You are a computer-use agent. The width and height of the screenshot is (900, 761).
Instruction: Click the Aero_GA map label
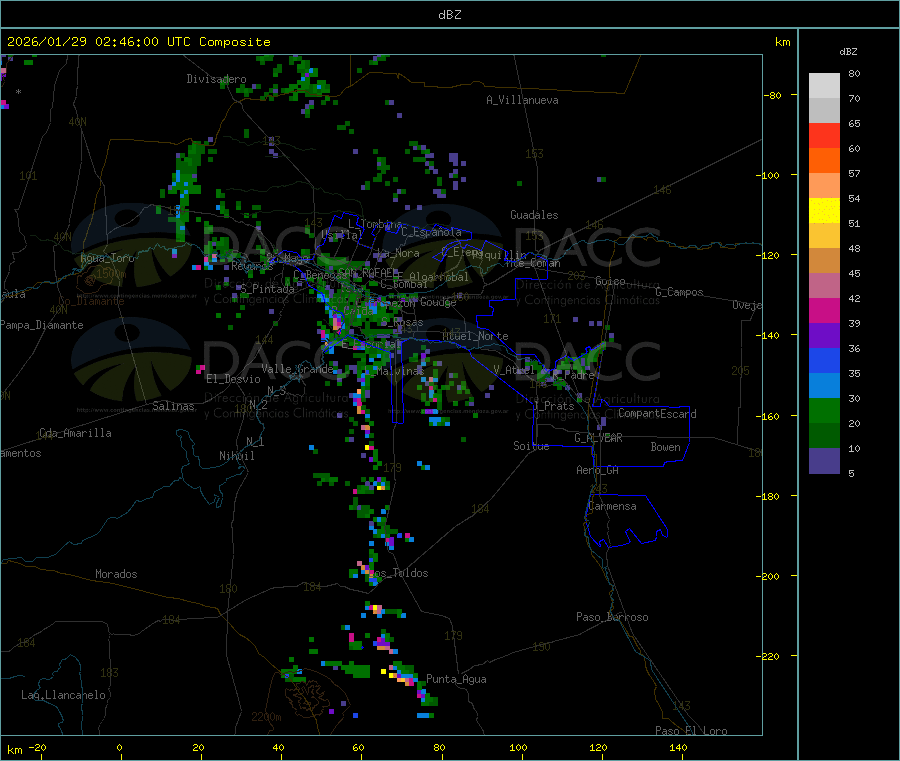click(598, 470)
